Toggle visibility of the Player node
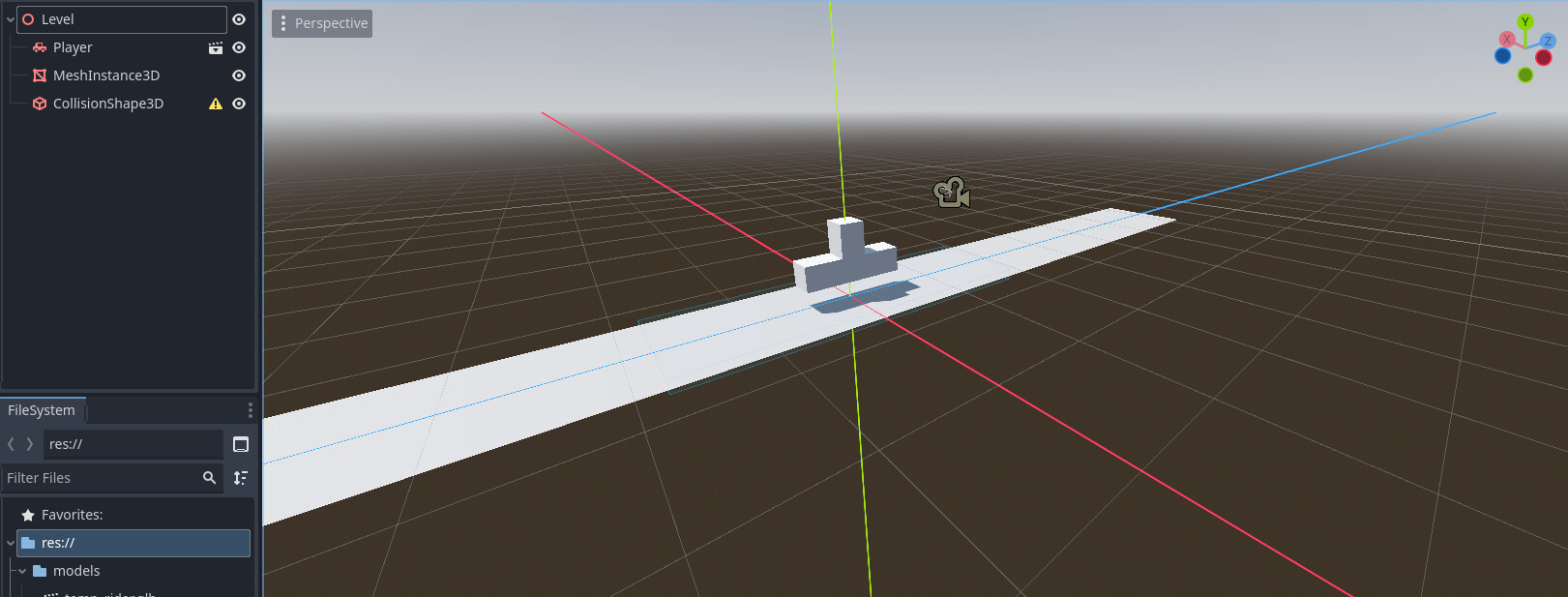The height and width of the screenshot is (597, 1568). coord(239,47)
